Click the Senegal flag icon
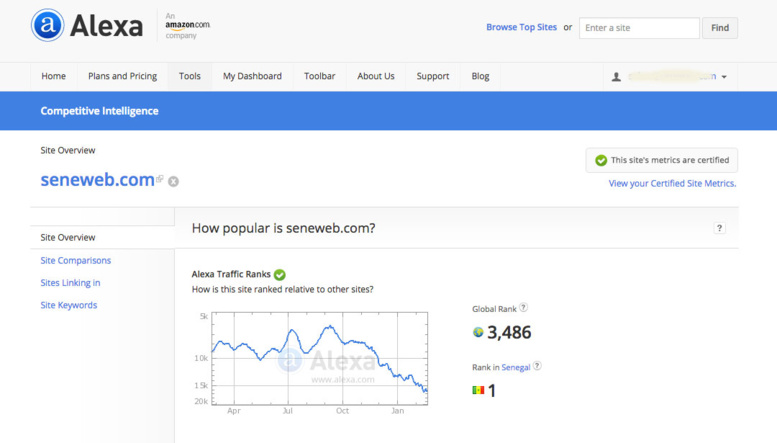777x443 pixels. 478,390
